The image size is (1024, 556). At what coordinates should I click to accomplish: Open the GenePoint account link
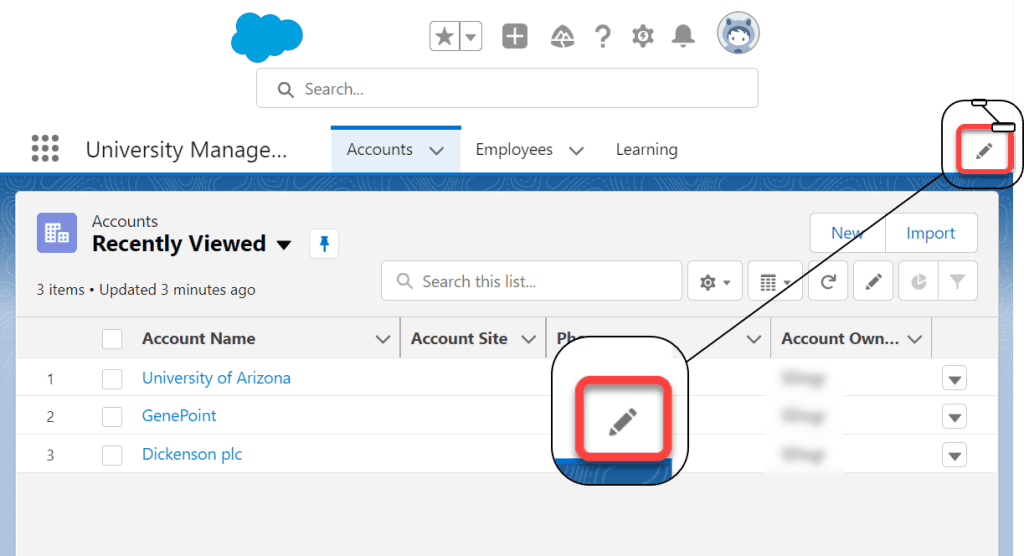pos(179,416)
